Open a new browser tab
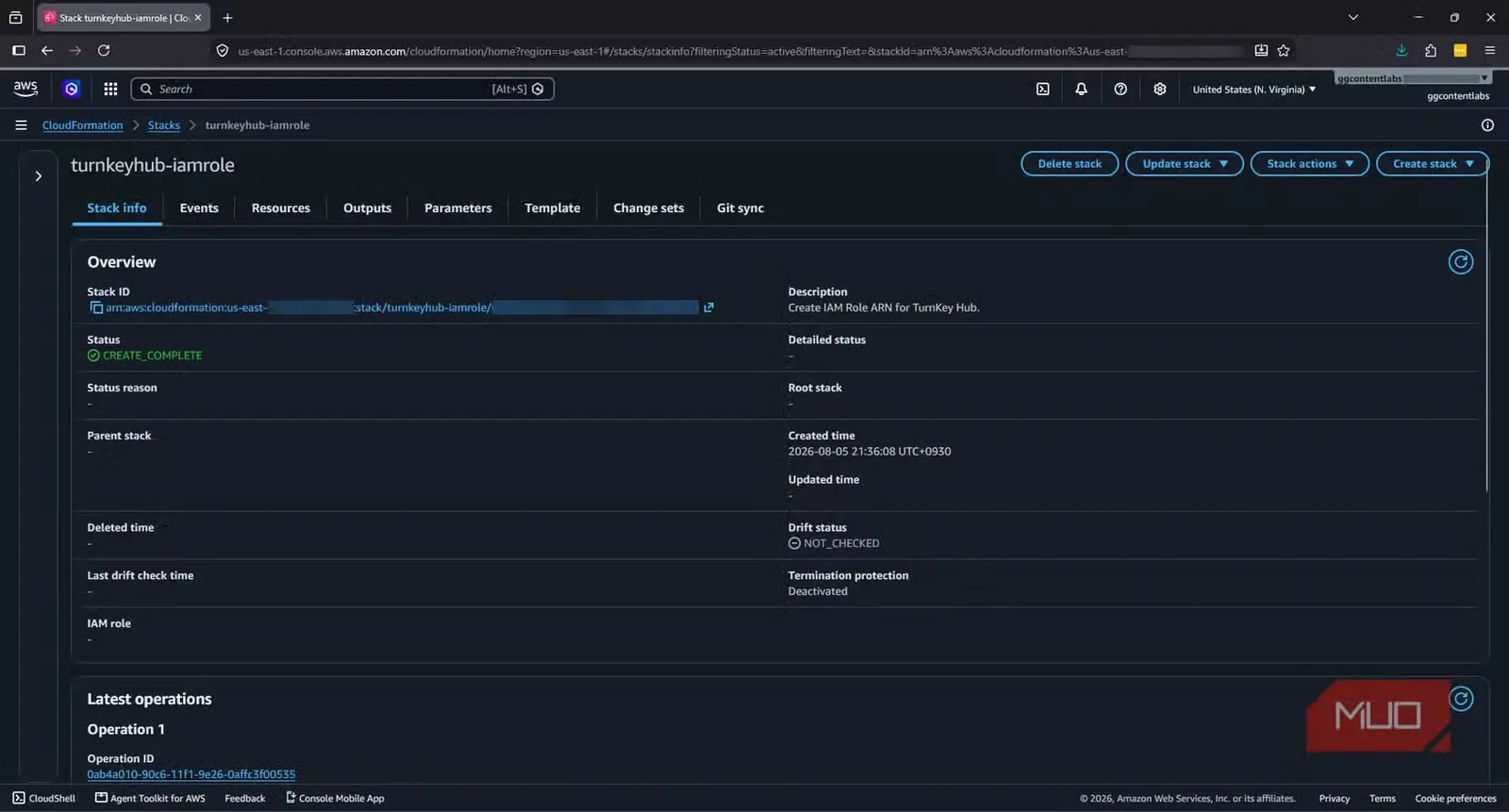This screenshot has height=812, width=1509. pos(227,18)
